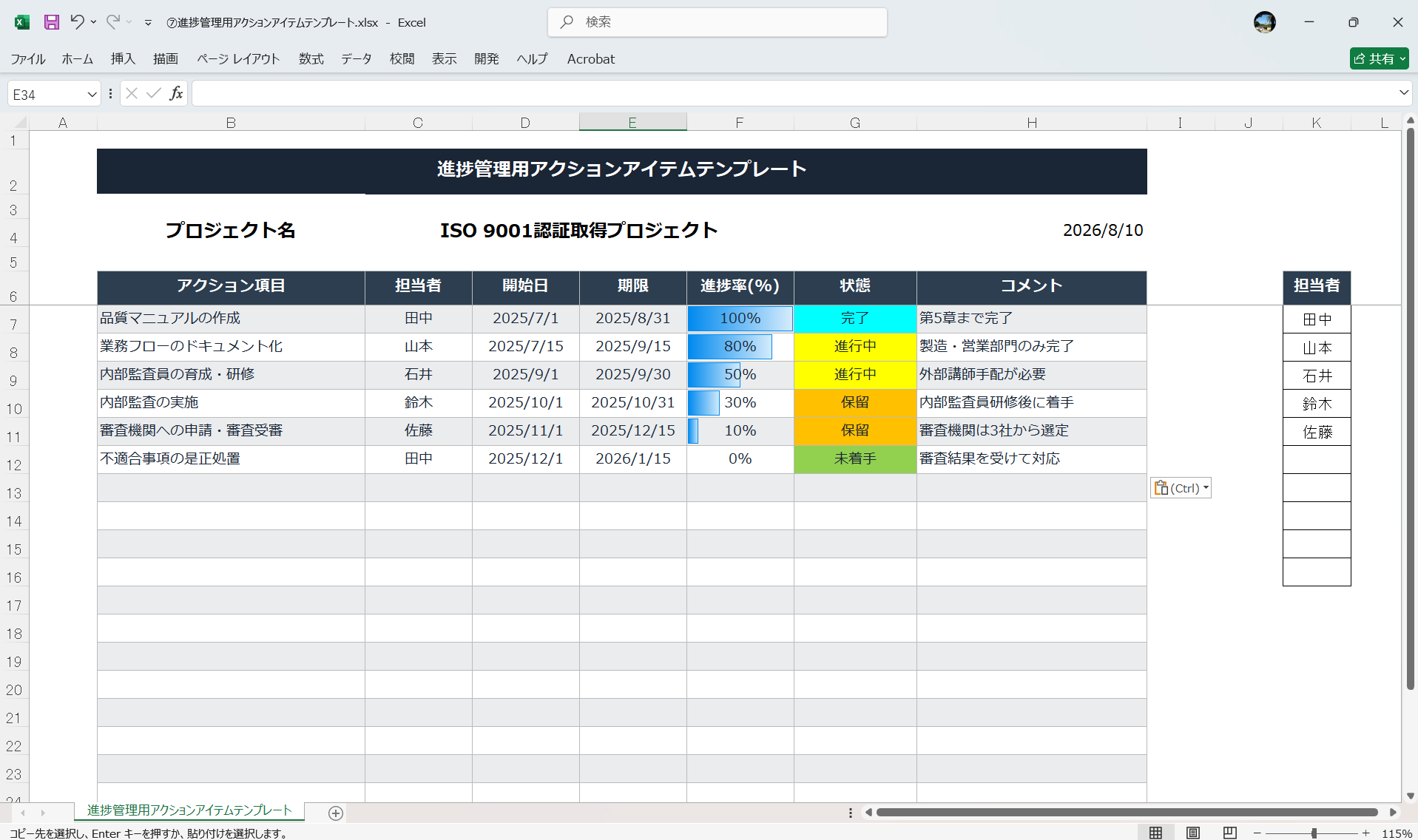
Task: Select the 30% progress data bar cell
Action: tap(740, 403)
